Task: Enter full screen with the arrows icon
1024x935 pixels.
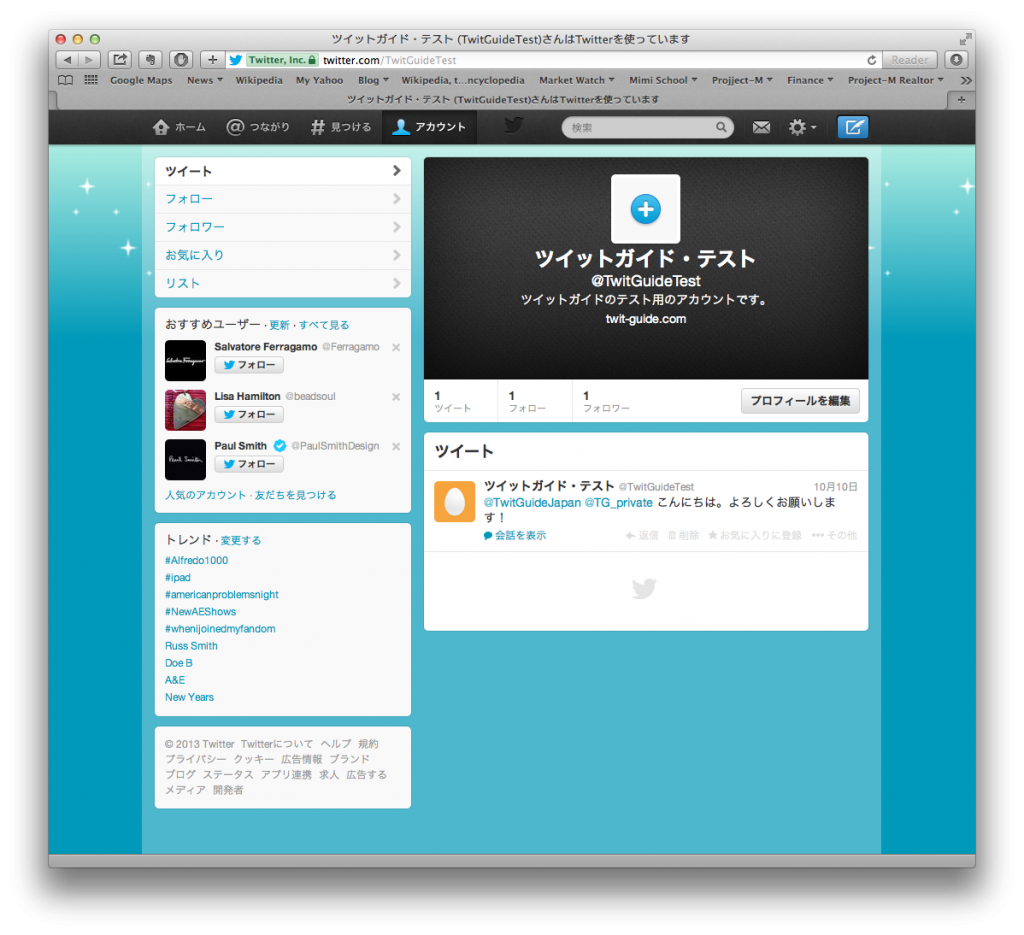Action: click(x=965, y=39)
